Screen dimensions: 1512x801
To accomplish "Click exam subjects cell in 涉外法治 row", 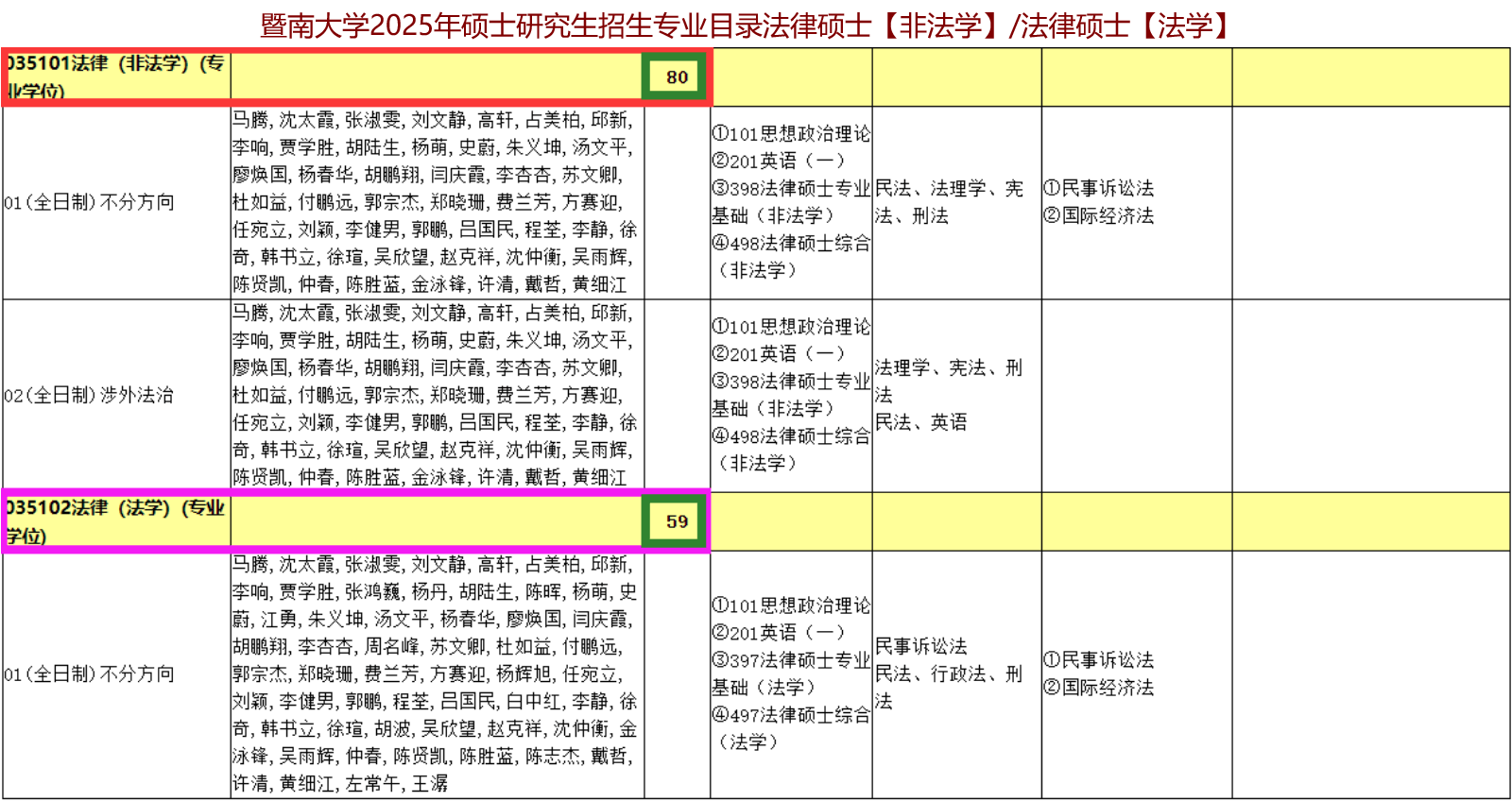I will click(791, 395).
